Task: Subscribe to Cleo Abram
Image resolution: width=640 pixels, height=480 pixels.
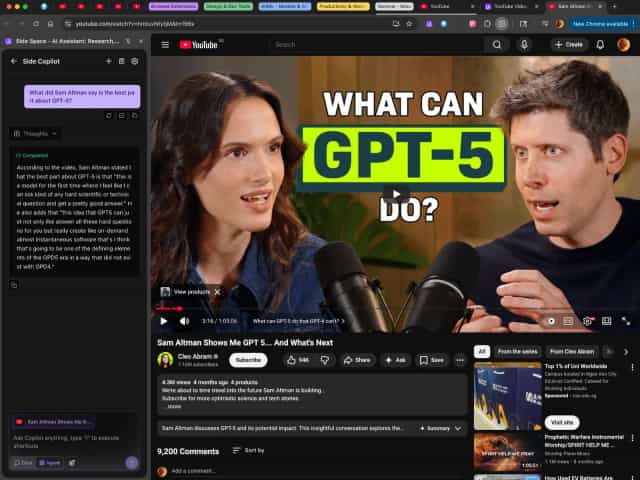Action: (248, 360)
